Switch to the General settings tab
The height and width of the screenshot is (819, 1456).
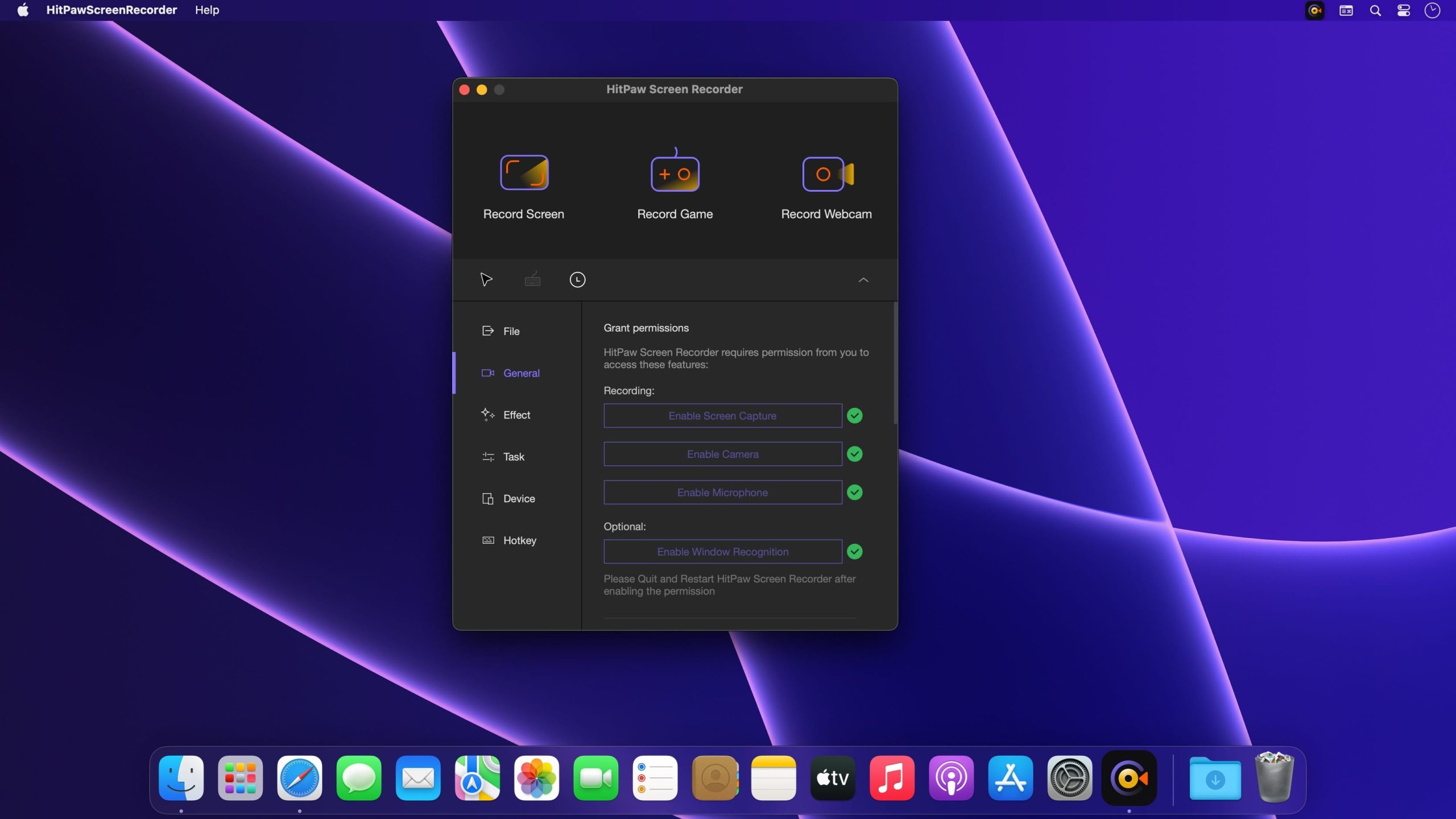point(521,373)
